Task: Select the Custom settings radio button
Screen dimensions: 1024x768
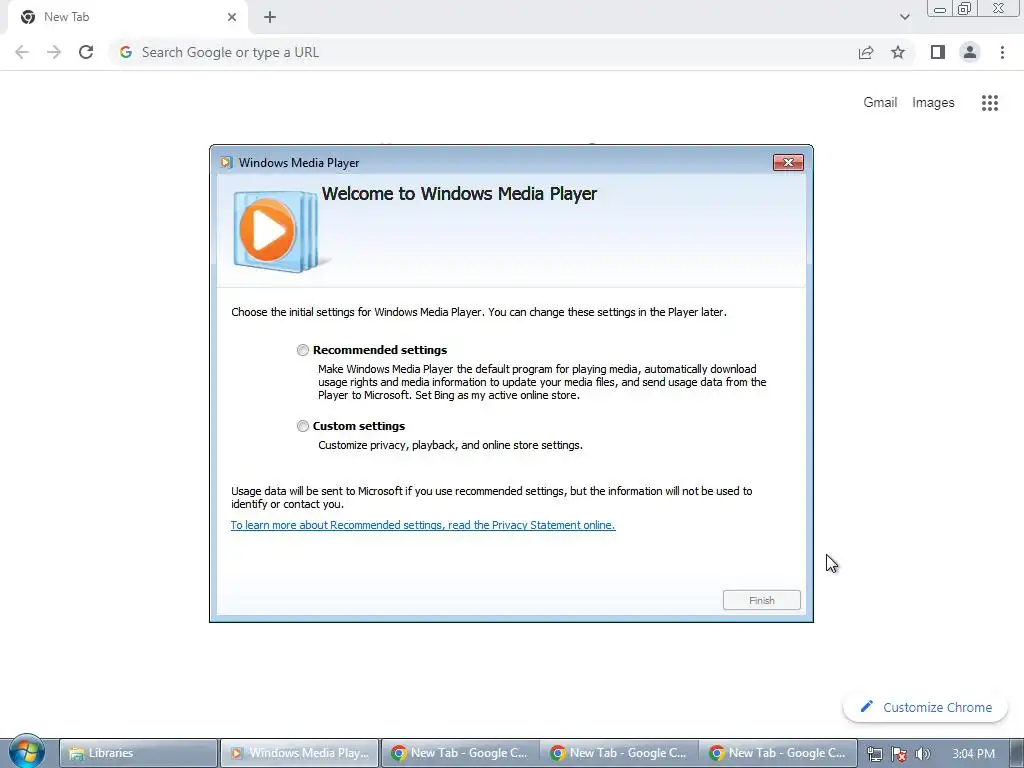Action: pyautogui.click(x=302, y=426)
